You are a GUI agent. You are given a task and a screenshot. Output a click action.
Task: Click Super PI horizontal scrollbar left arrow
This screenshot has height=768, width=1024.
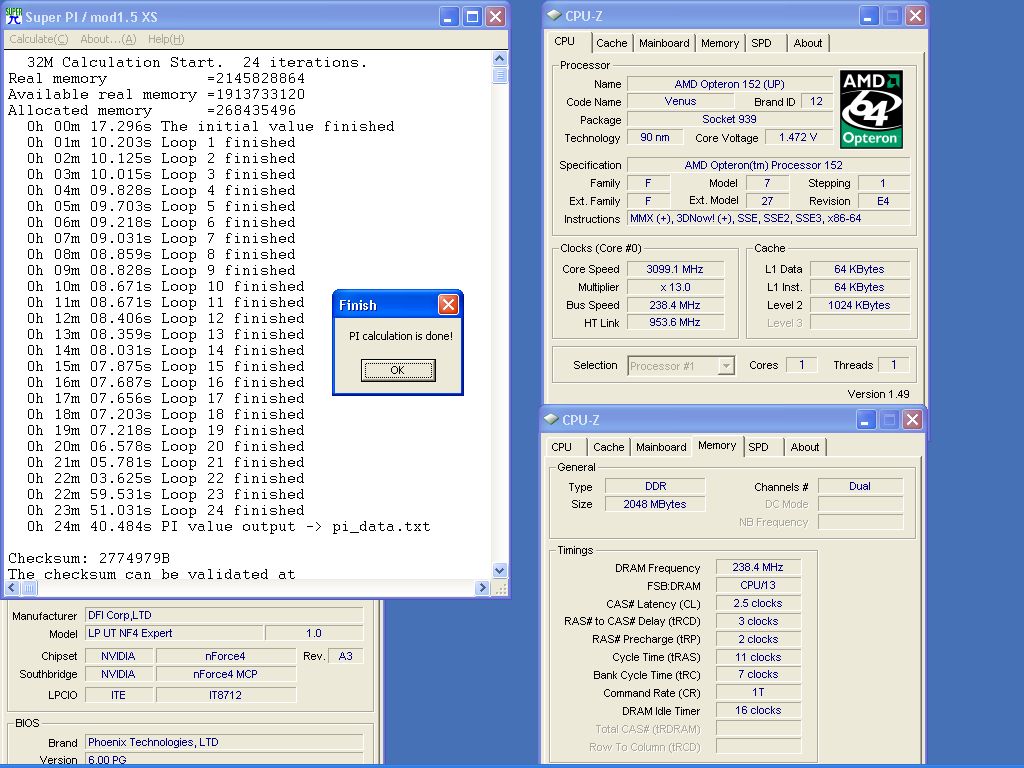(12, 588)
